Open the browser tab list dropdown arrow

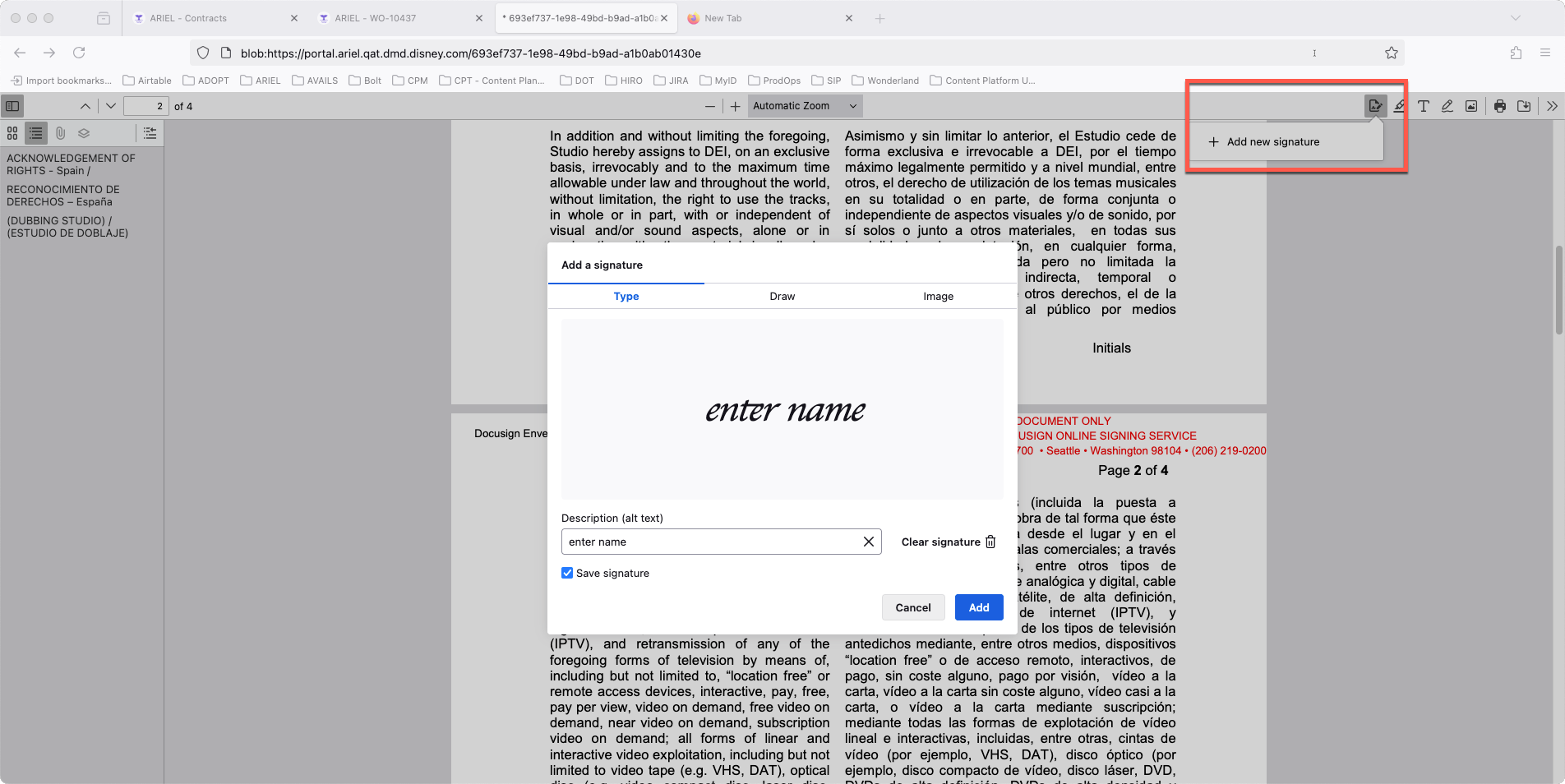(x=1516, y=18)
